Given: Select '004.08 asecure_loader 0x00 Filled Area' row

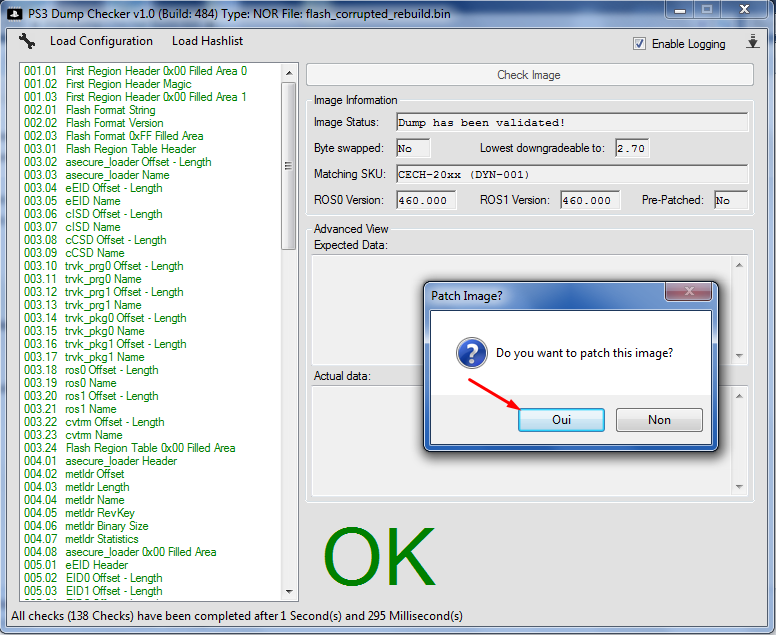Looking at the screenshot, I should 120,552.
